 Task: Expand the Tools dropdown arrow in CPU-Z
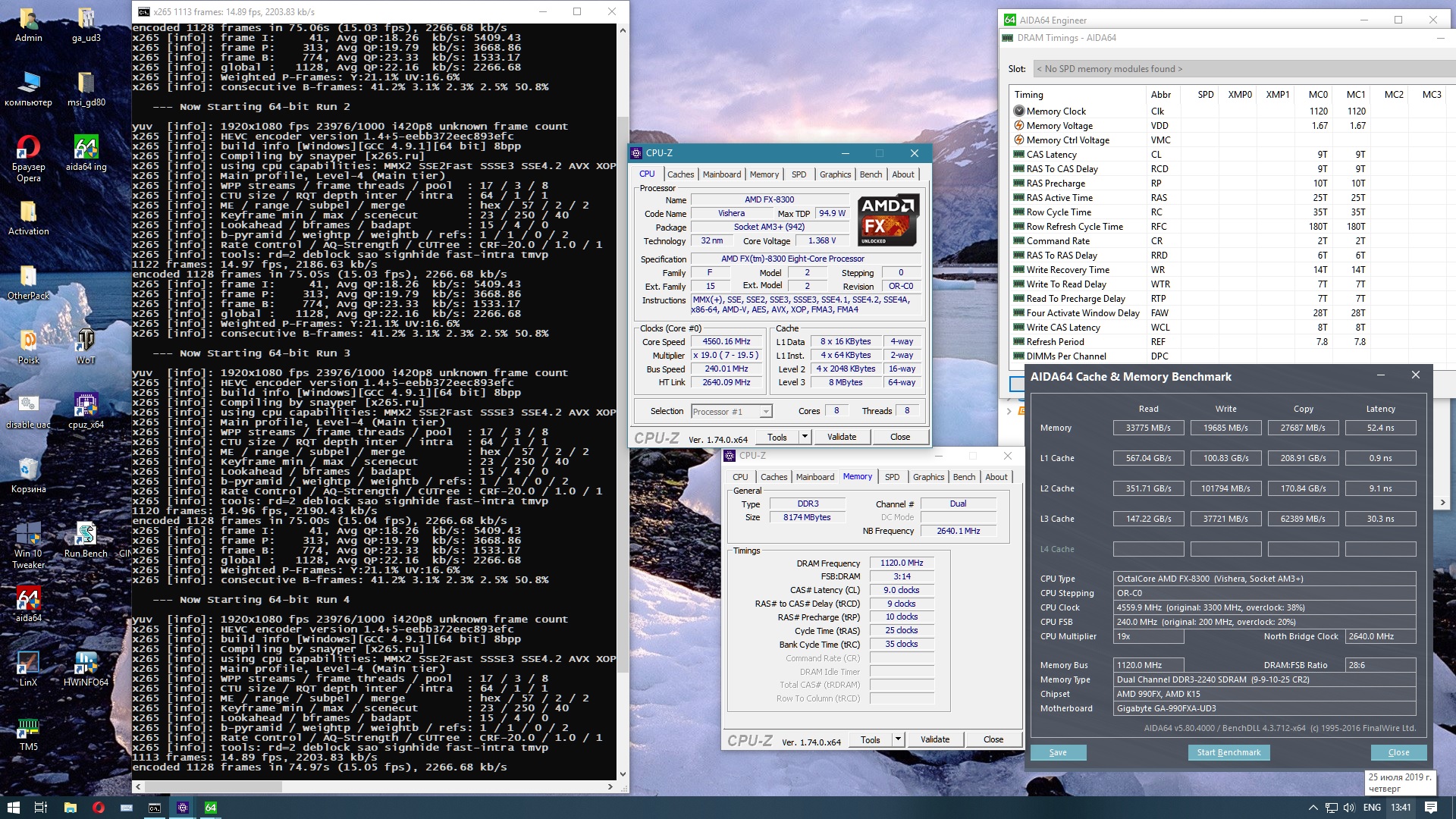pyautogui.click(x=805, y=437)
